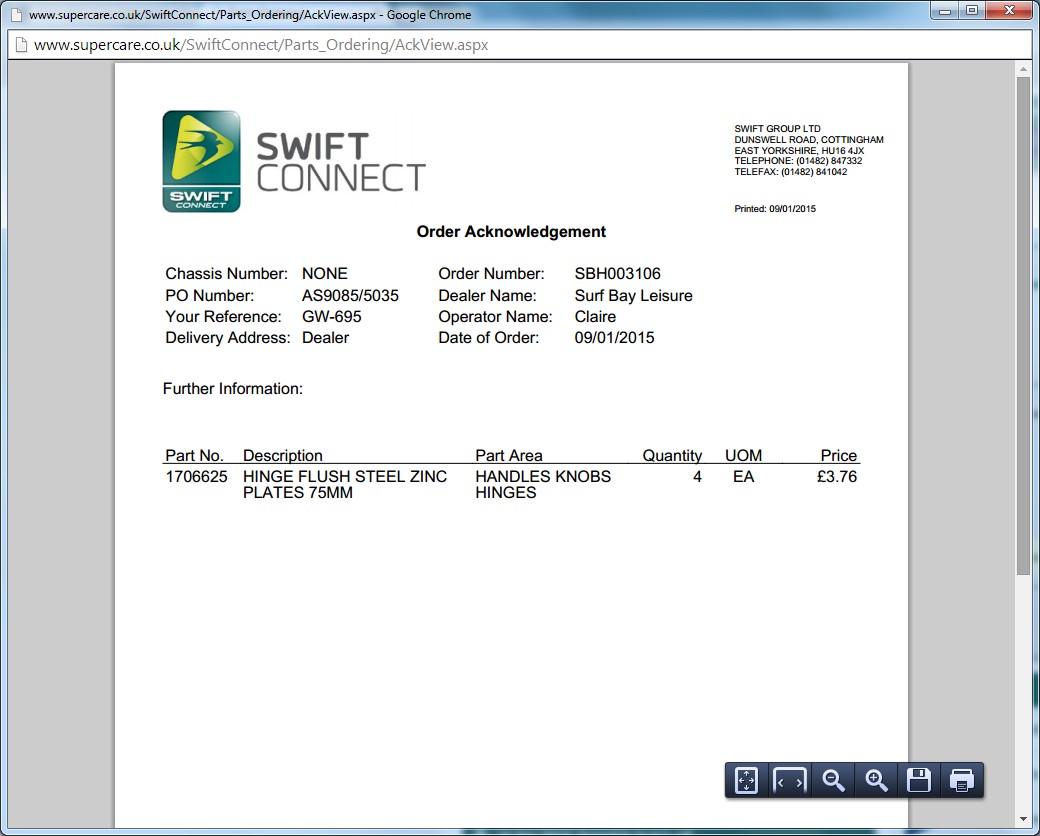Zoom out using the magnifier minus icon
The height and width of the screenshot is (836, 1040).
(833, 780)
